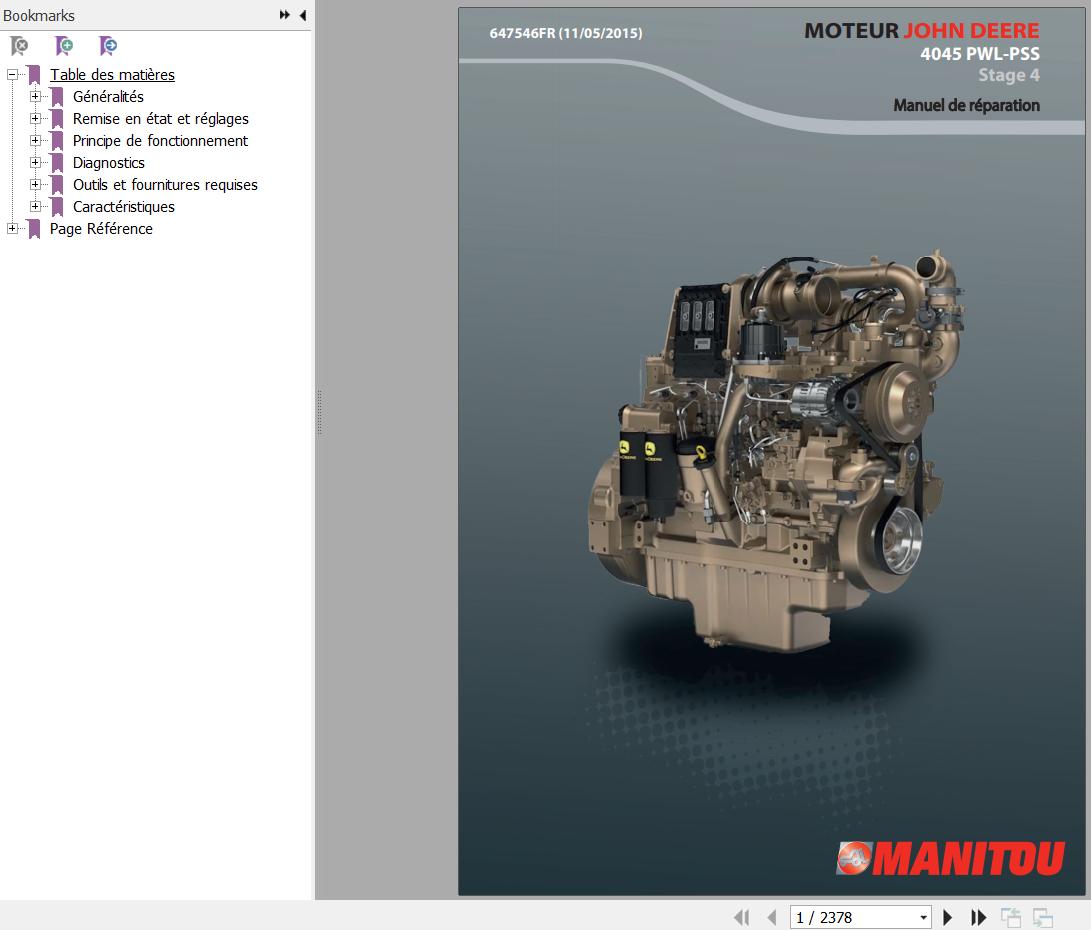Go to the first page
Image resolution: width=1091 pixels, height=930 pixels.
(x=742, y=917)
